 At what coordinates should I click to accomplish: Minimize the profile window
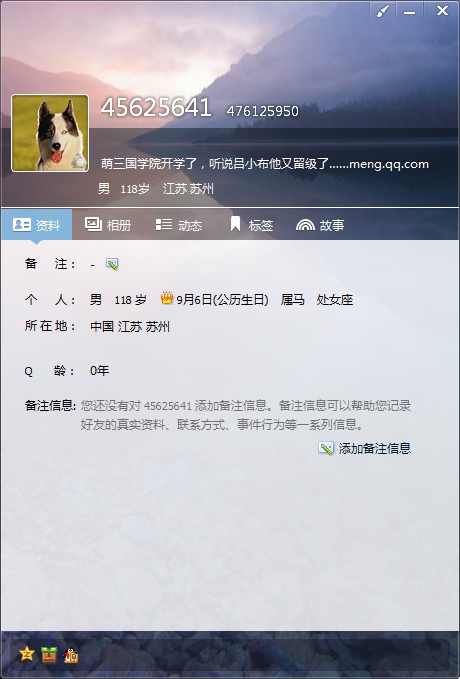tap(409, 11)
